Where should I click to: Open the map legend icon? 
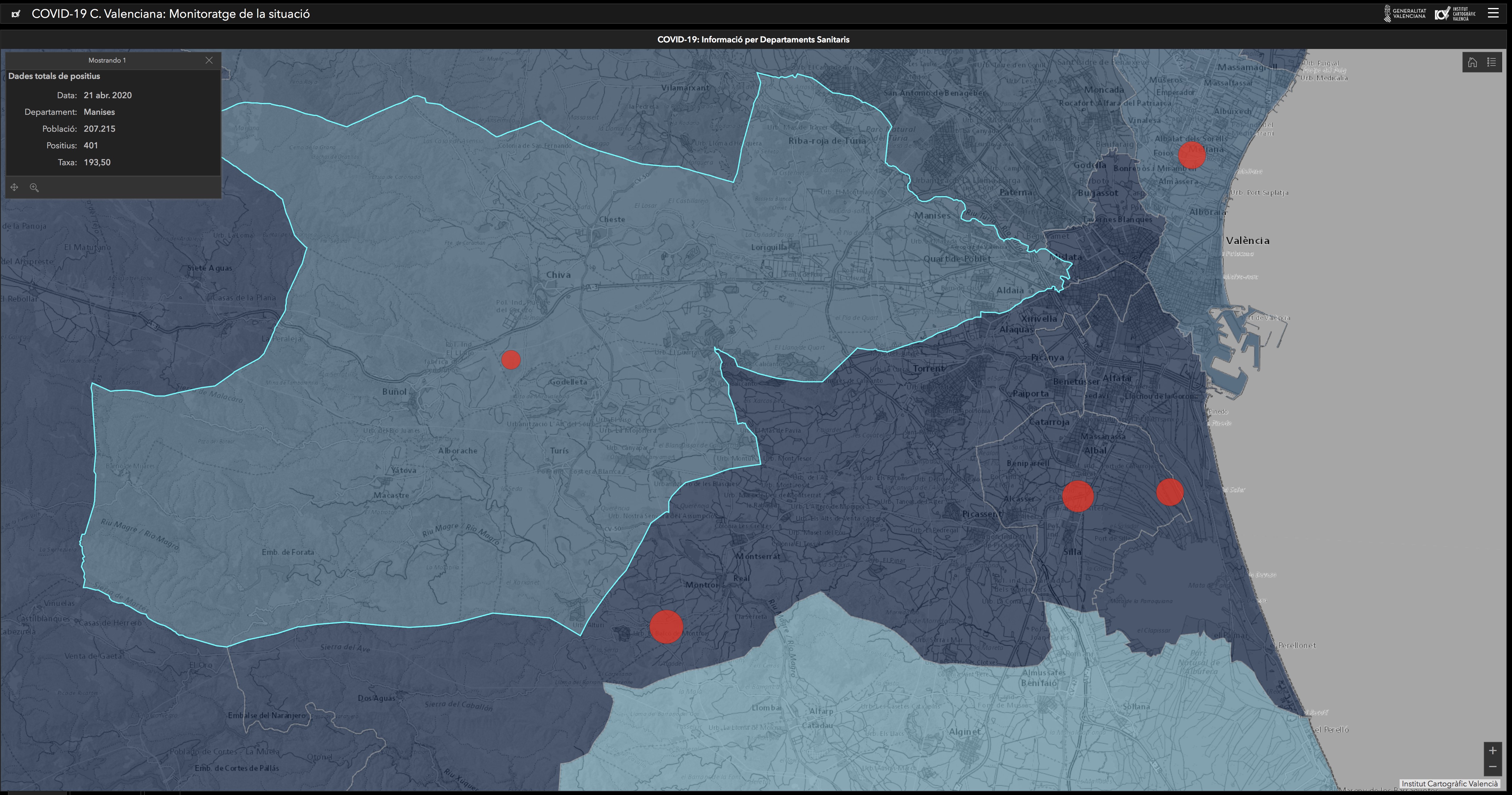coord(1492,63)
